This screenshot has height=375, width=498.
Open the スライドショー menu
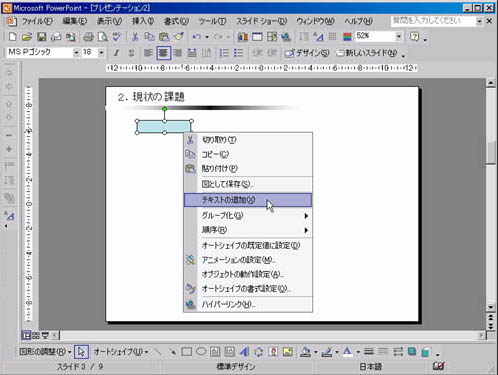261,21
